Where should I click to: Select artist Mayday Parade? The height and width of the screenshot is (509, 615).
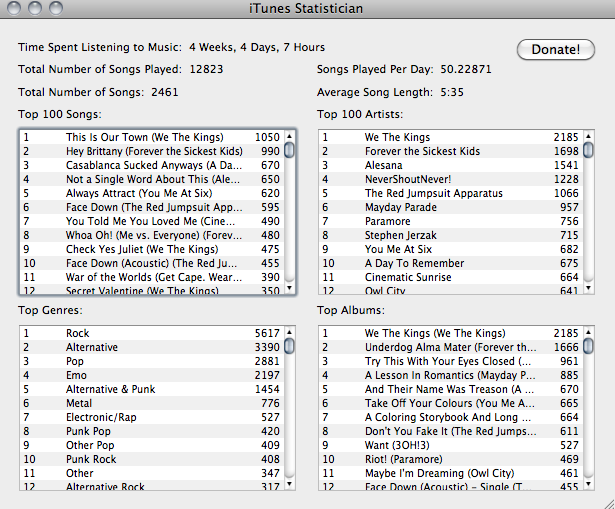tap(451, 207)
